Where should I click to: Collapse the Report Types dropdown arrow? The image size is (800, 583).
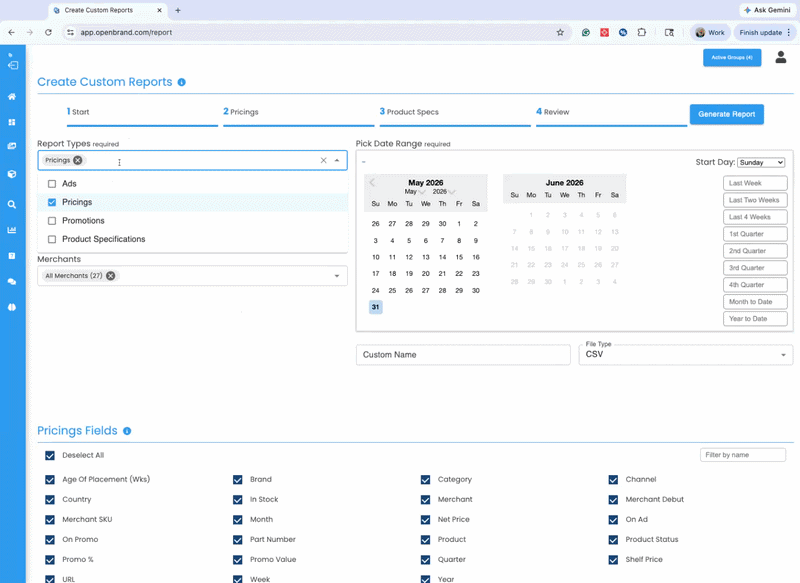(x=337, y=160)
